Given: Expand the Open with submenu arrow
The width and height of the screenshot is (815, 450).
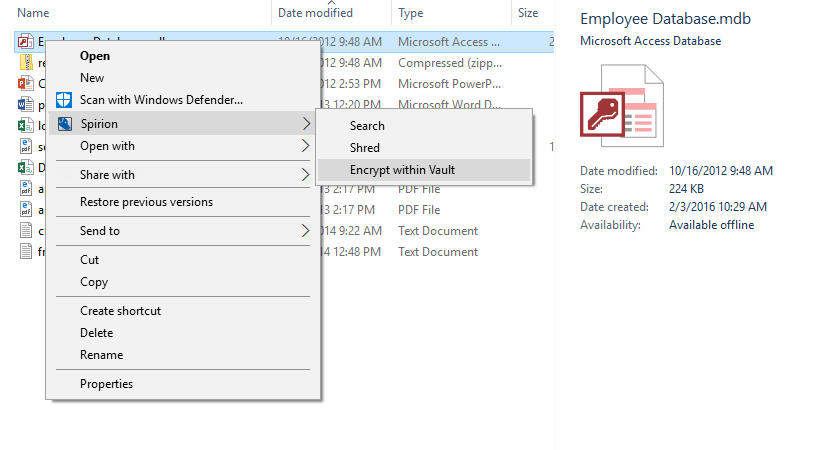Looking at the screenshot, I should (x=305, y=146).
